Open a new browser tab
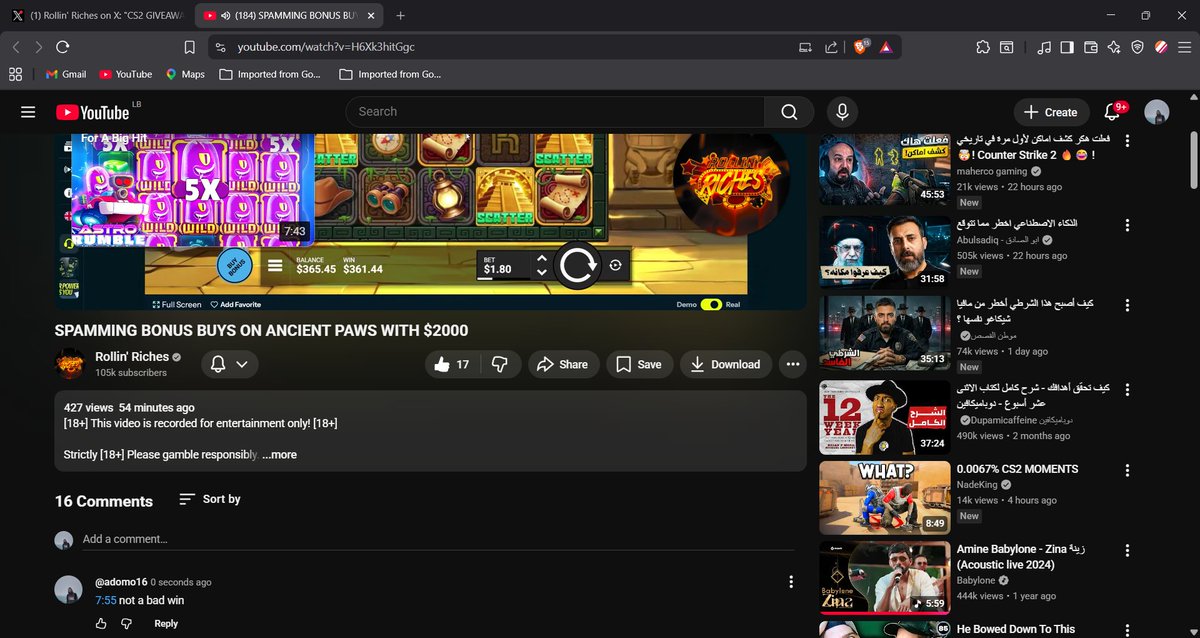Screen dimensions: 1200x638 [x=401, y=15]
